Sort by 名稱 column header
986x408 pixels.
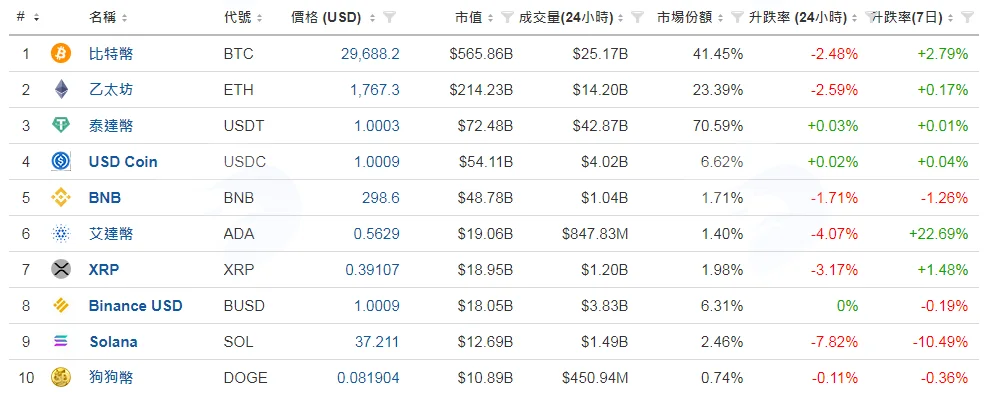108,18
